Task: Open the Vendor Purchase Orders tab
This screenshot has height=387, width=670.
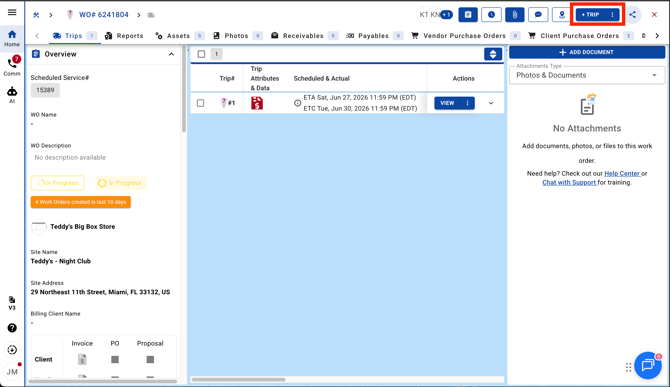Action: [x=465, y=36]
